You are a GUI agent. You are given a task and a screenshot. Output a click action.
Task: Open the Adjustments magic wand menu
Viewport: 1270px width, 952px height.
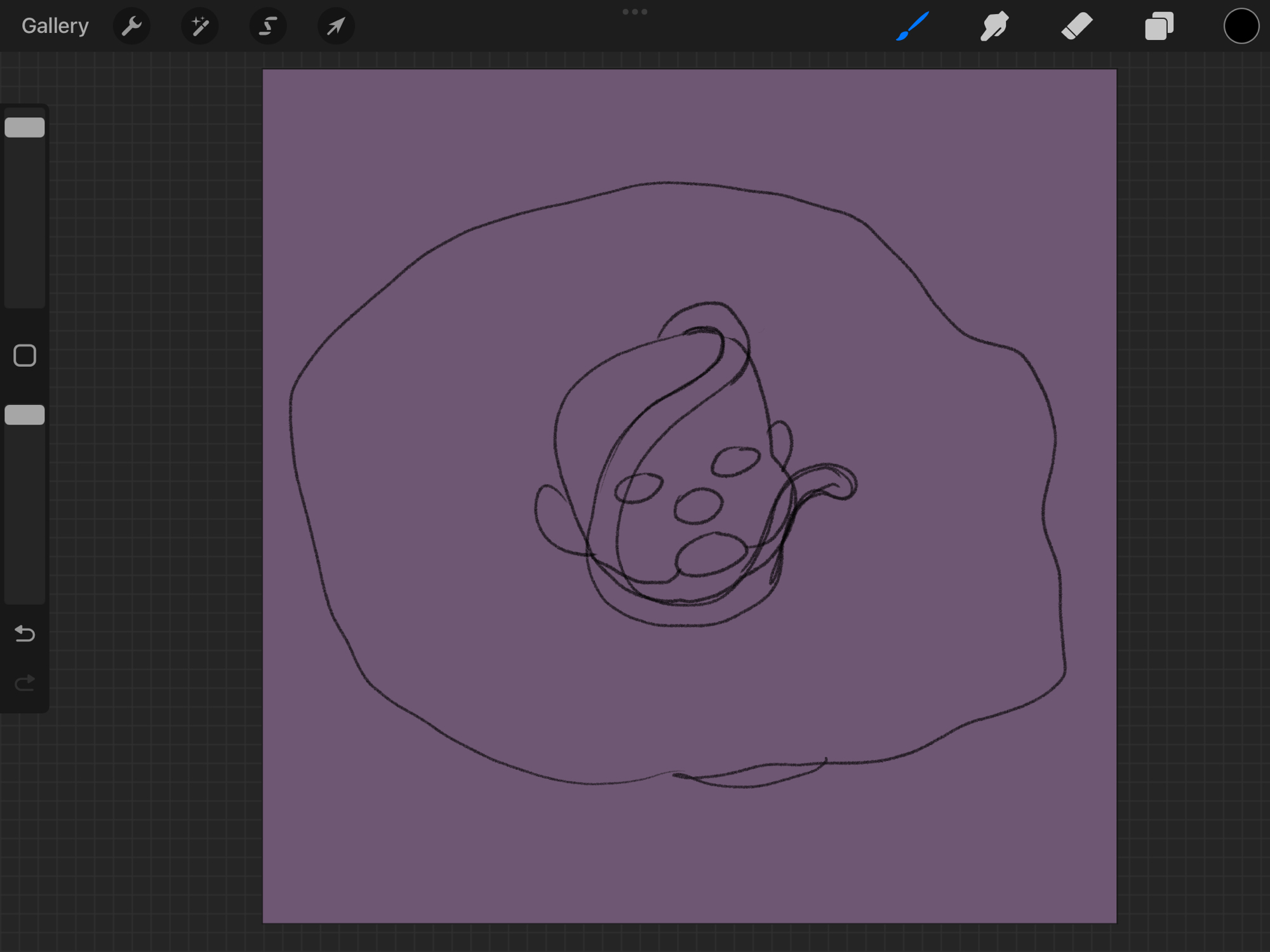pos(199,26)
